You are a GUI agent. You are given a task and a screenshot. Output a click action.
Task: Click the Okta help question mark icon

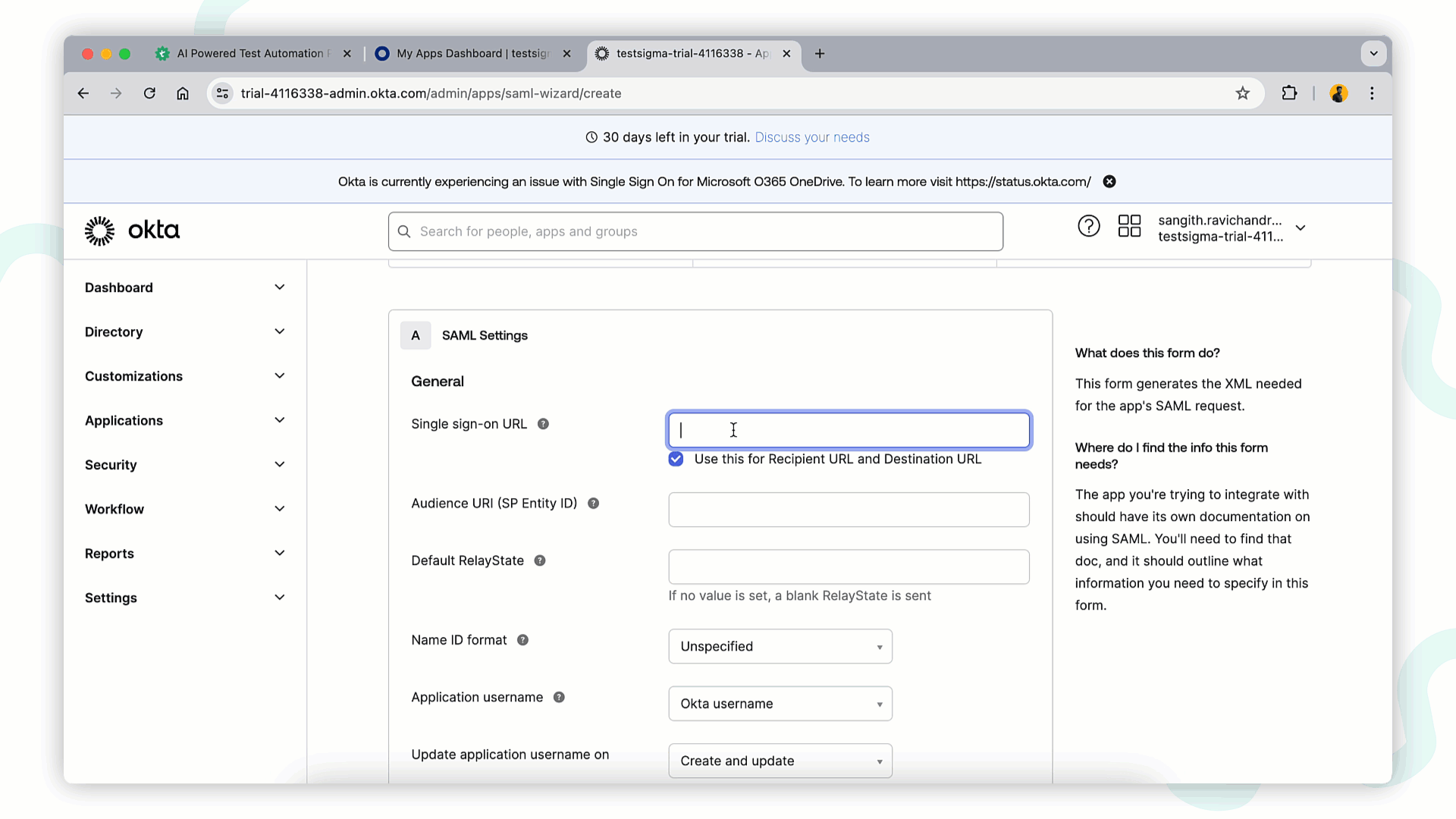pos(1088,226)
